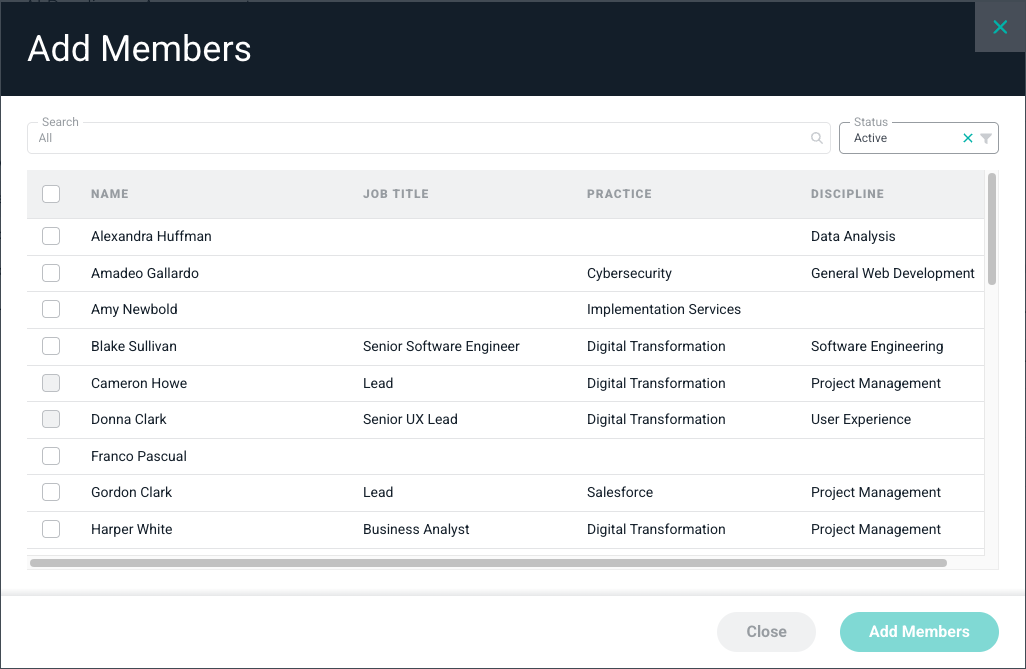Tick the checkbox next to Gordon Clark

pyautogui.click(x=51, y=492)
